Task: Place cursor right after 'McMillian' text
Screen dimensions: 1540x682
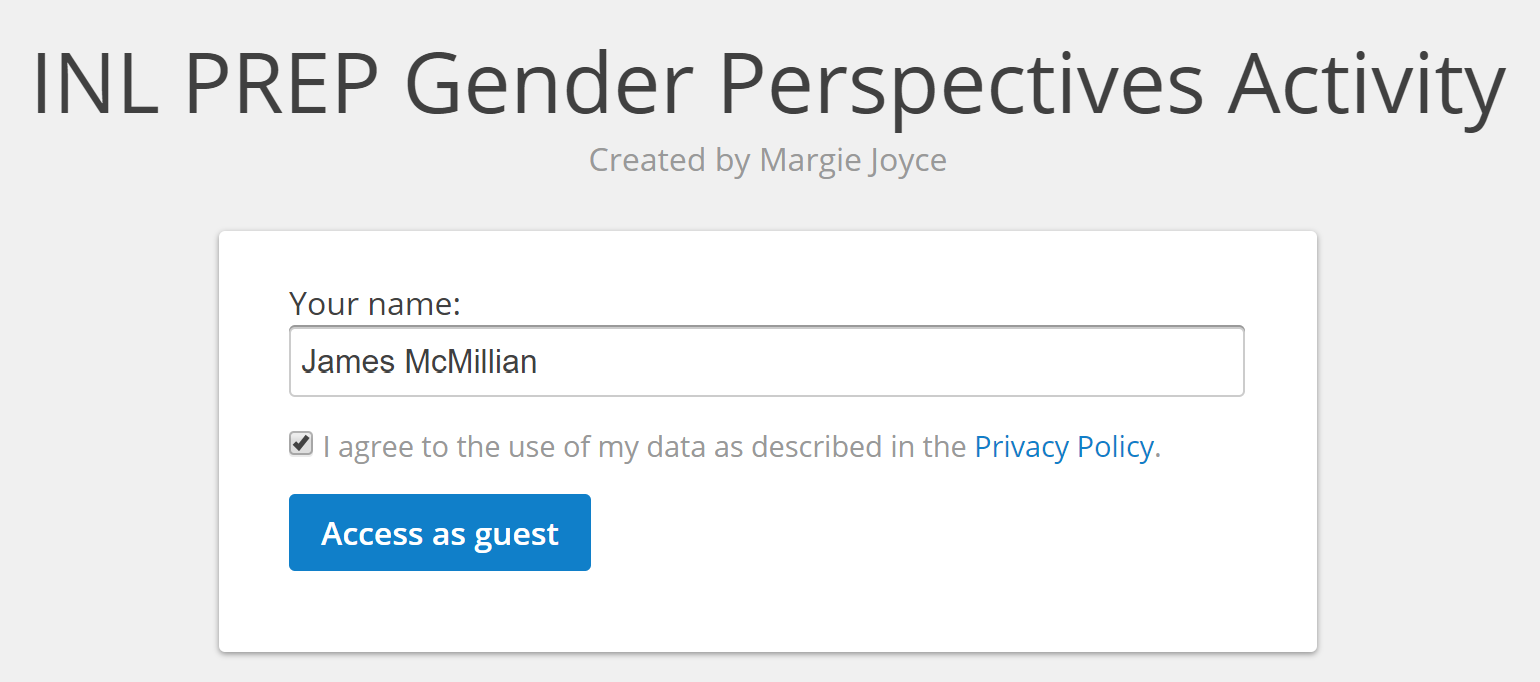Action: click(540, 362)
